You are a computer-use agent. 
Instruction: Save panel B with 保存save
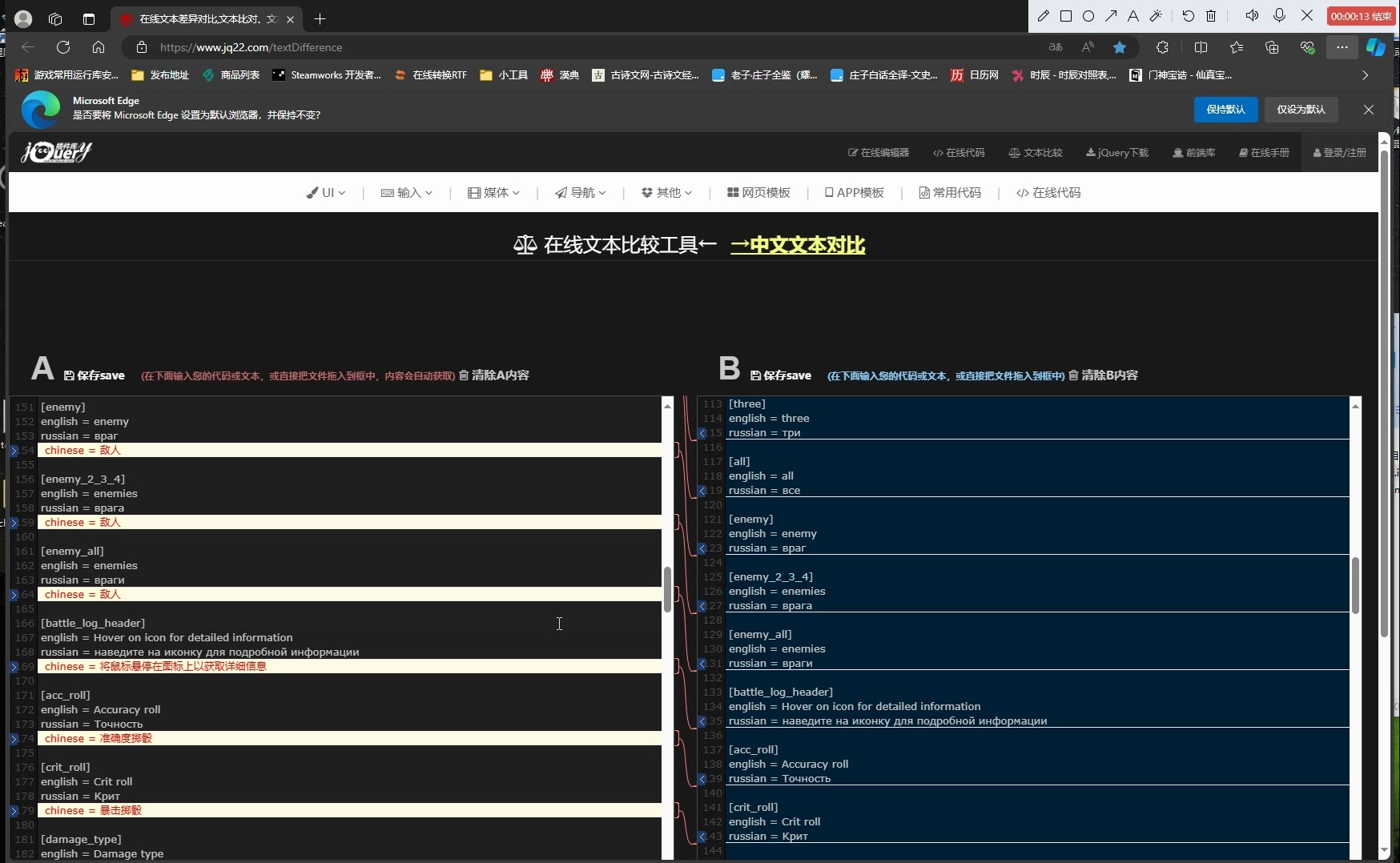pos(781,375)
